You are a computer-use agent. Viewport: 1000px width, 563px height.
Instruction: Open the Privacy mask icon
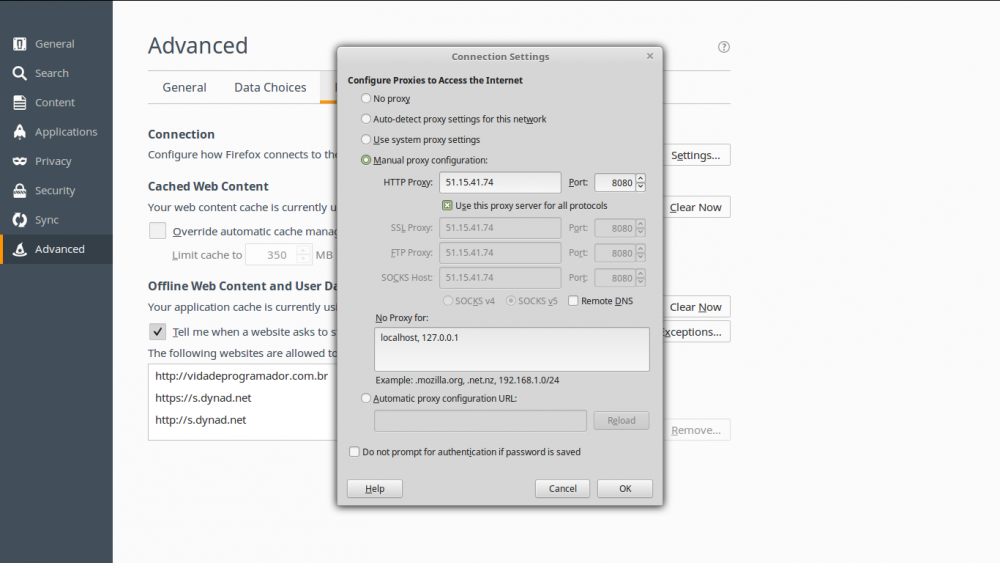click(19, 161)
